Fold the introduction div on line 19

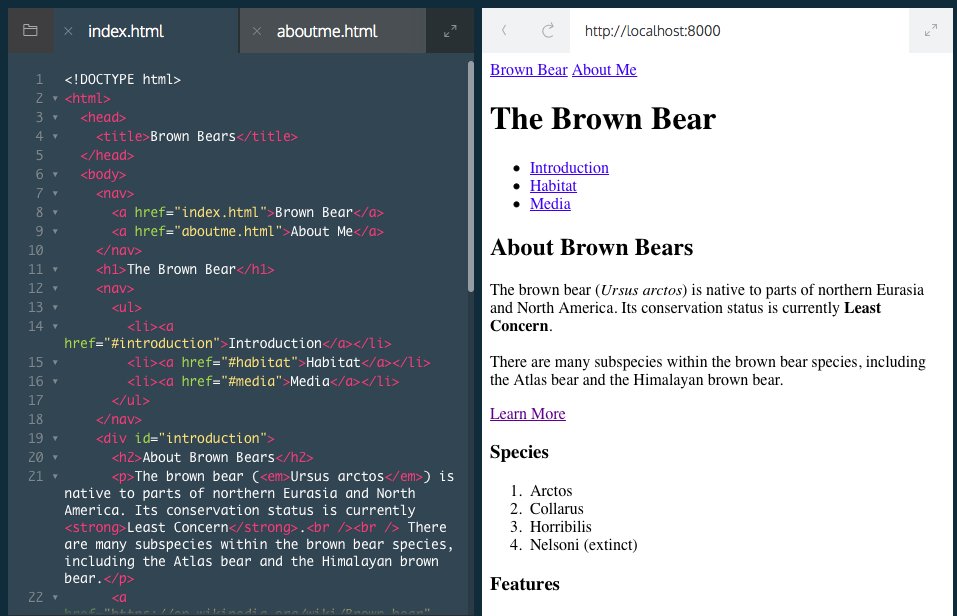(54, 438)
